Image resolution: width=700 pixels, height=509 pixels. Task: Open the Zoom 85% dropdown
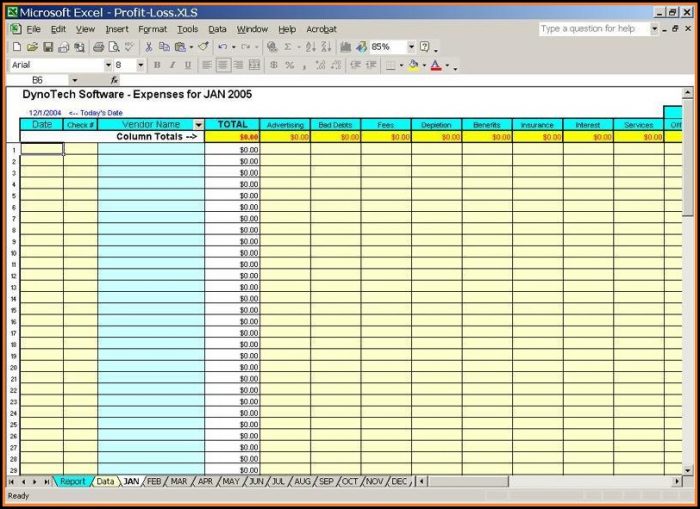[411, 46]
